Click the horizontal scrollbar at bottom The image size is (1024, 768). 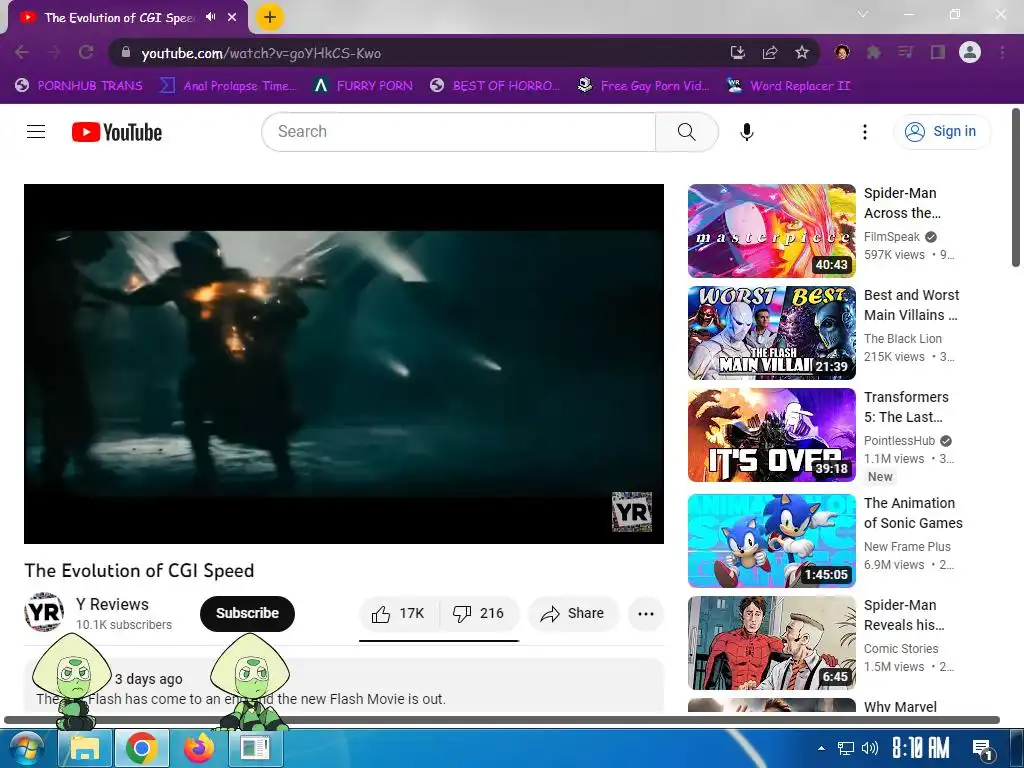[x=502, y=720]
